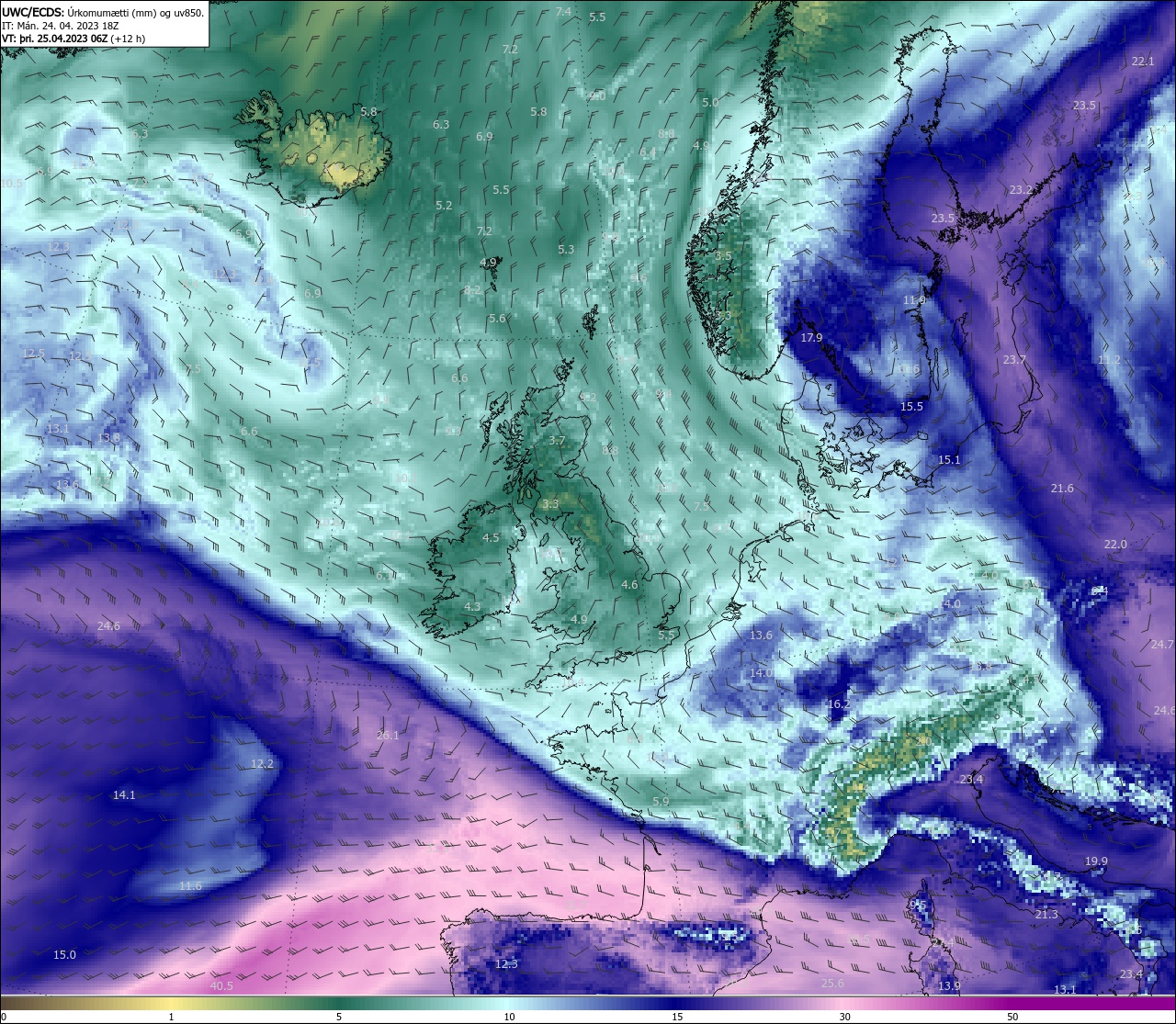Click the 3.7 value over Scotland
This screenshot has width=1176, height=1024.
click(x=557, y=441)
